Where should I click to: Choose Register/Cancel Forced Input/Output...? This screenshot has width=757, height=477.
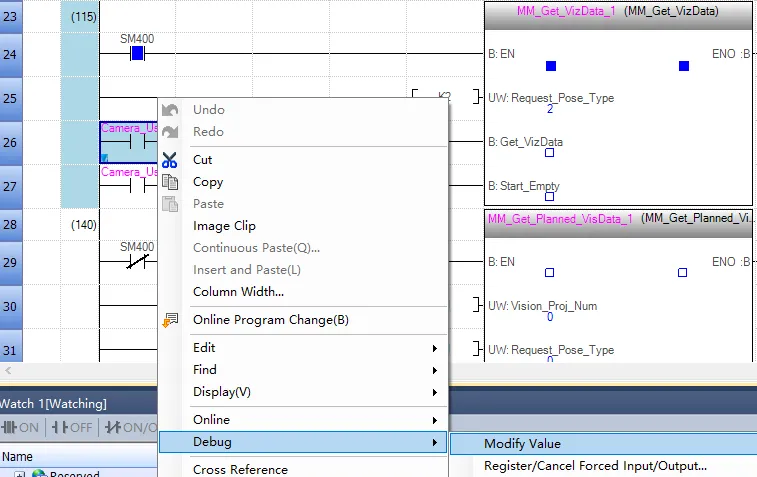coord(595,466)
